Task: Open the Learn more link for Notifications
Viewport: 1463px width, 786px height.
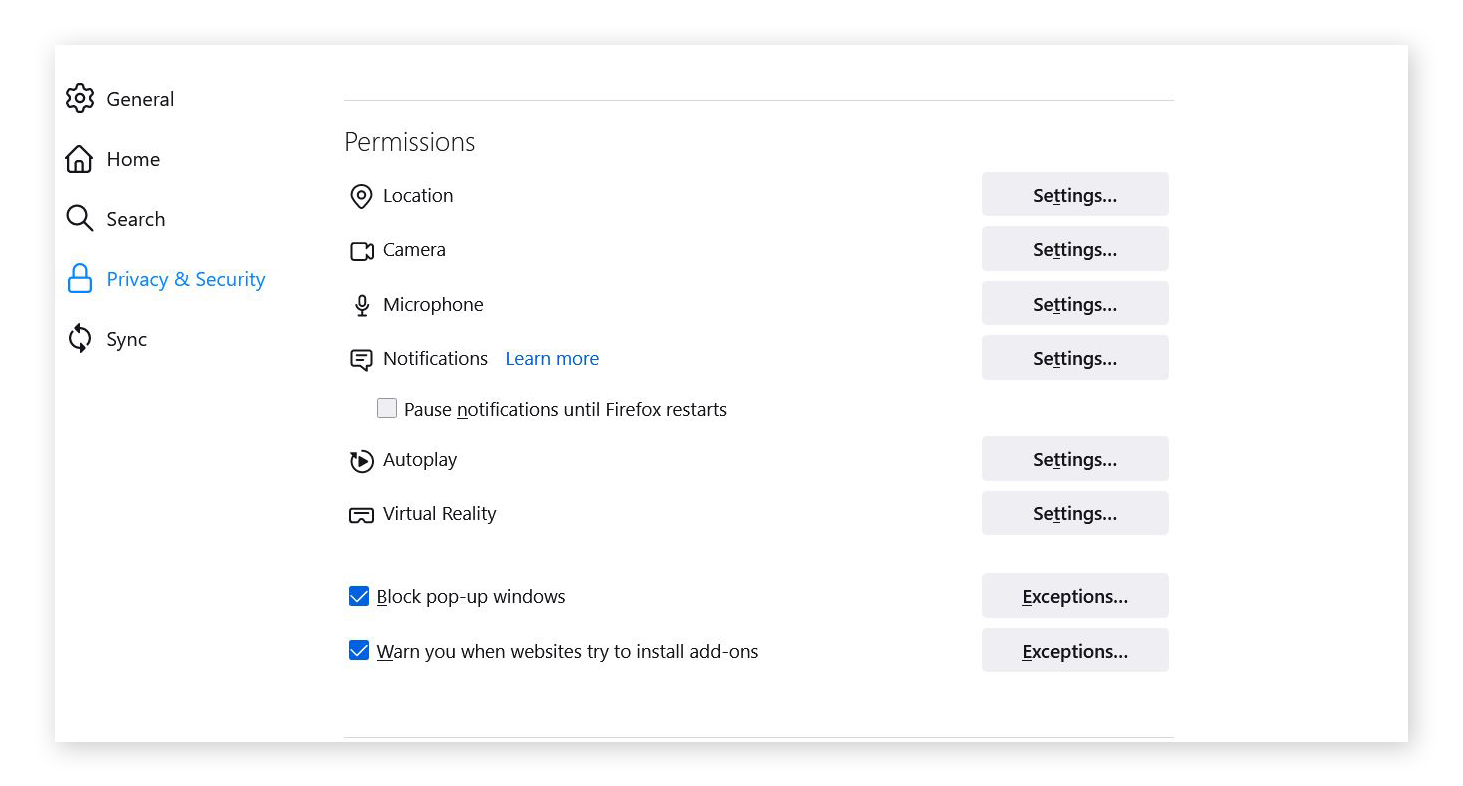Action: [551, 358]
